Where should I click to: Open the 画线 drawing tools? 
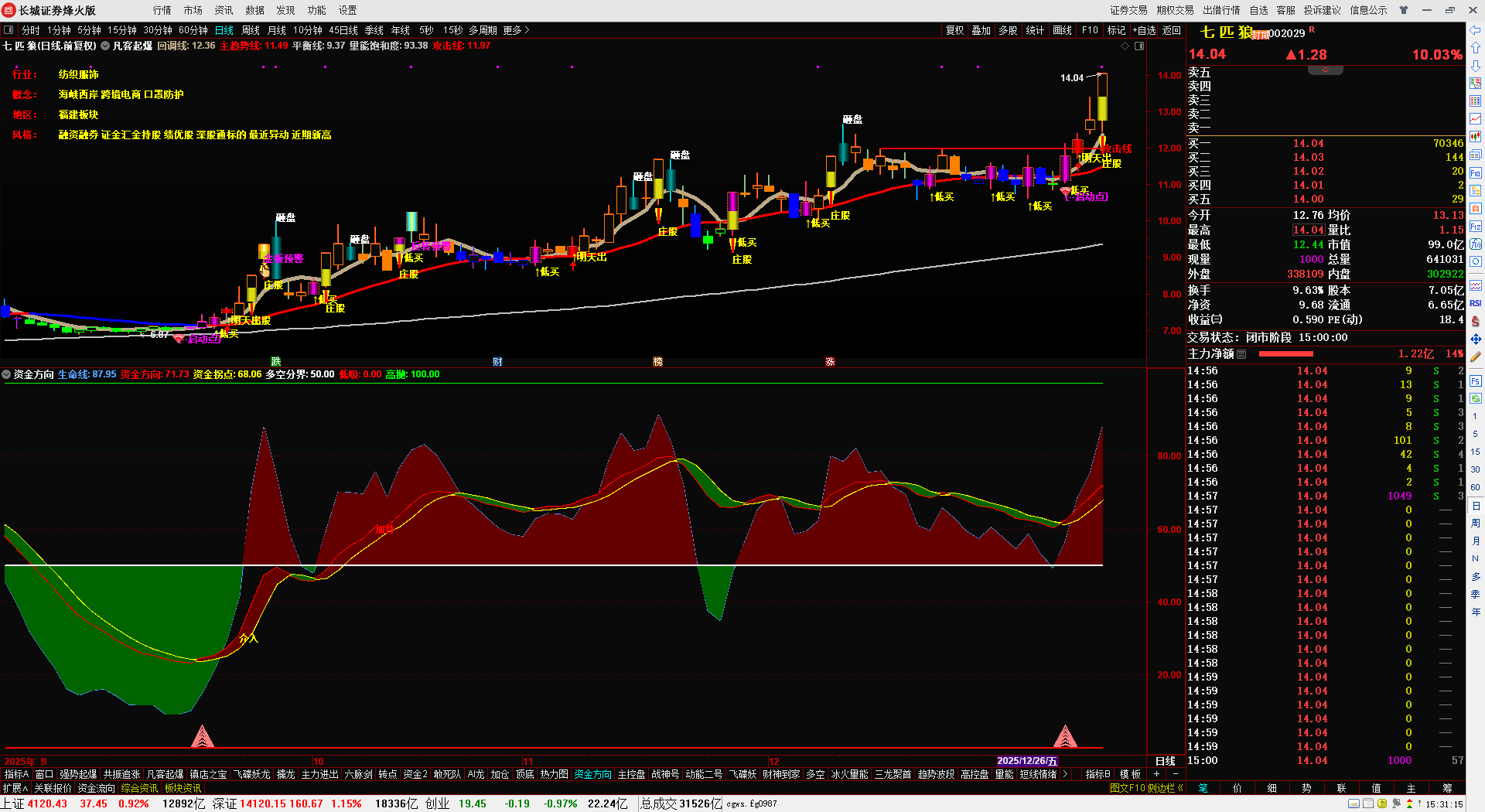point(1063,30)
